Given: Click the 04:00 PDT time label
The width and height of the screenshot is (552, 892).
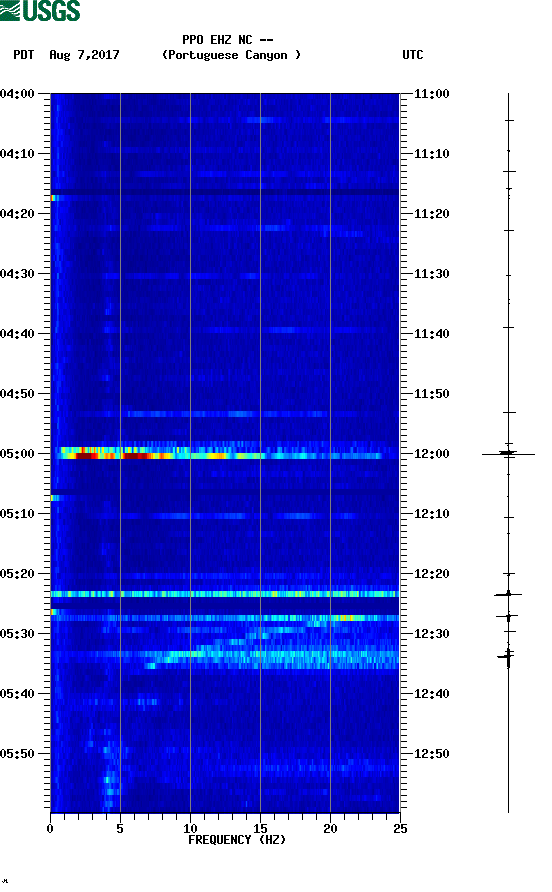Looking at the screenshot, I should [17, 94].
